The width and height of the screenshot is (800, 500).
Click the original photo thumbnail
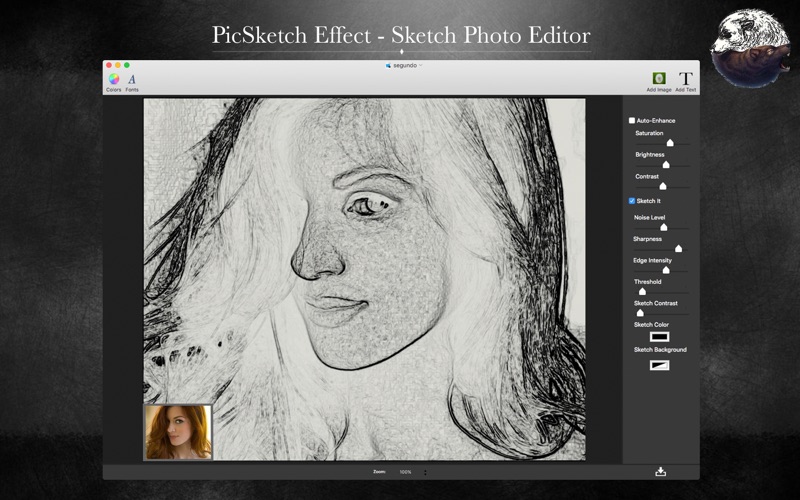(178, 432)
